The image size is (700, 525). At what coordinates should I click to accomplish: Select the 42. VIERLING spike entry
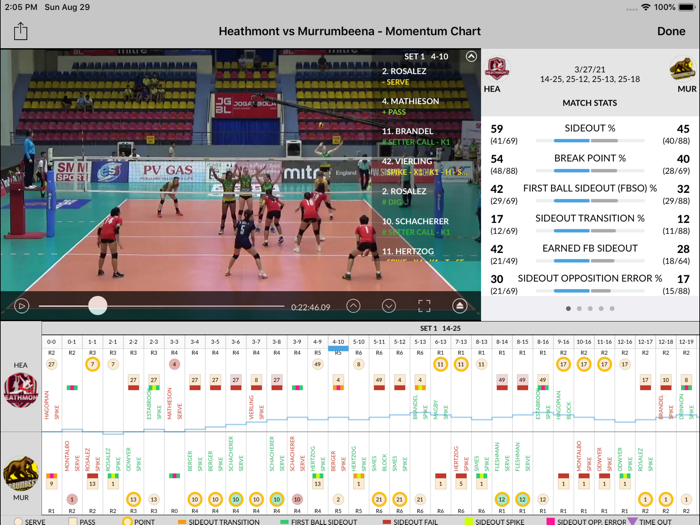(424, 166)
